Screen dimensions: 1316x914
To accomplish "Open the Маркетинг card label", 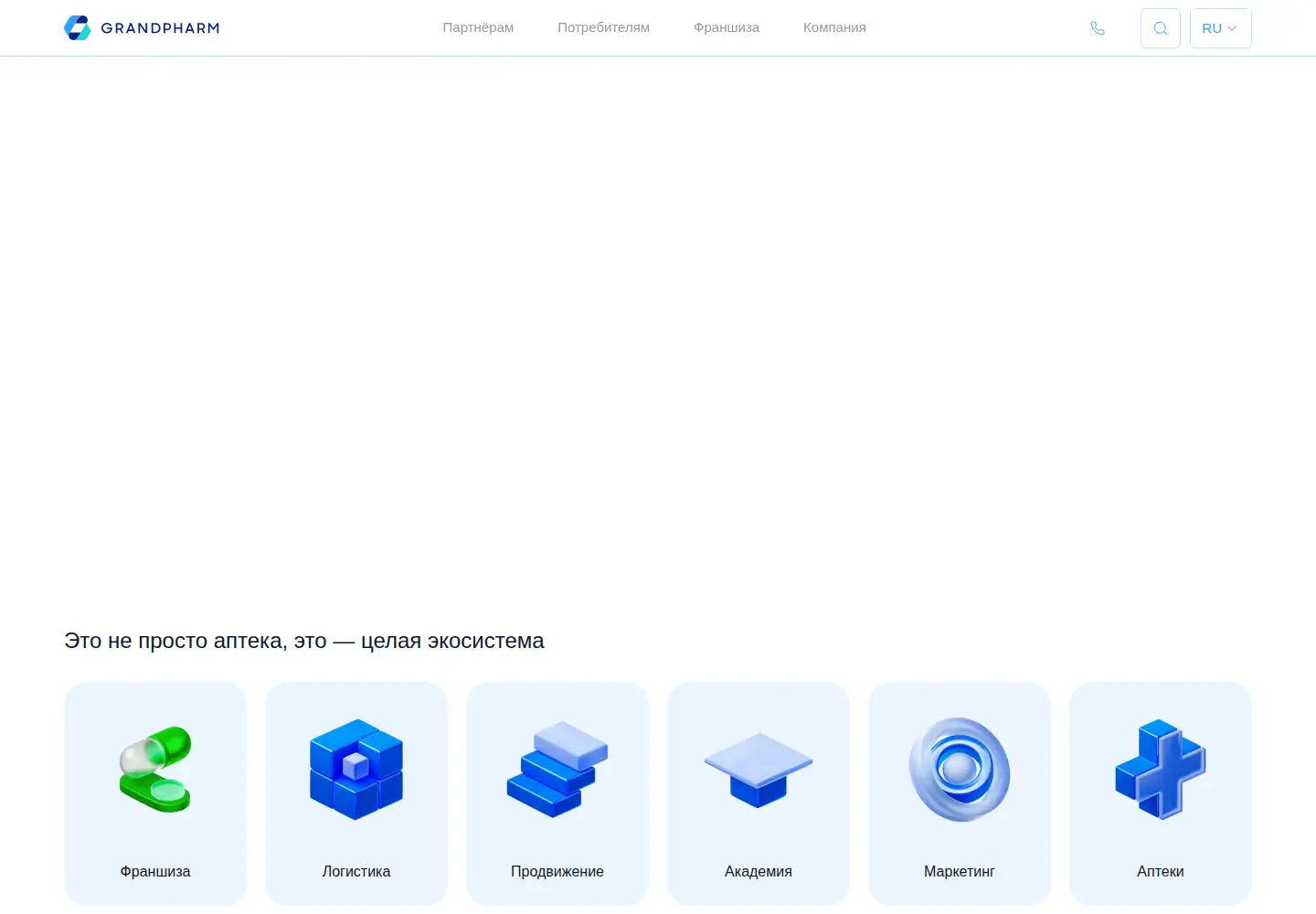I will coord(960,872).
